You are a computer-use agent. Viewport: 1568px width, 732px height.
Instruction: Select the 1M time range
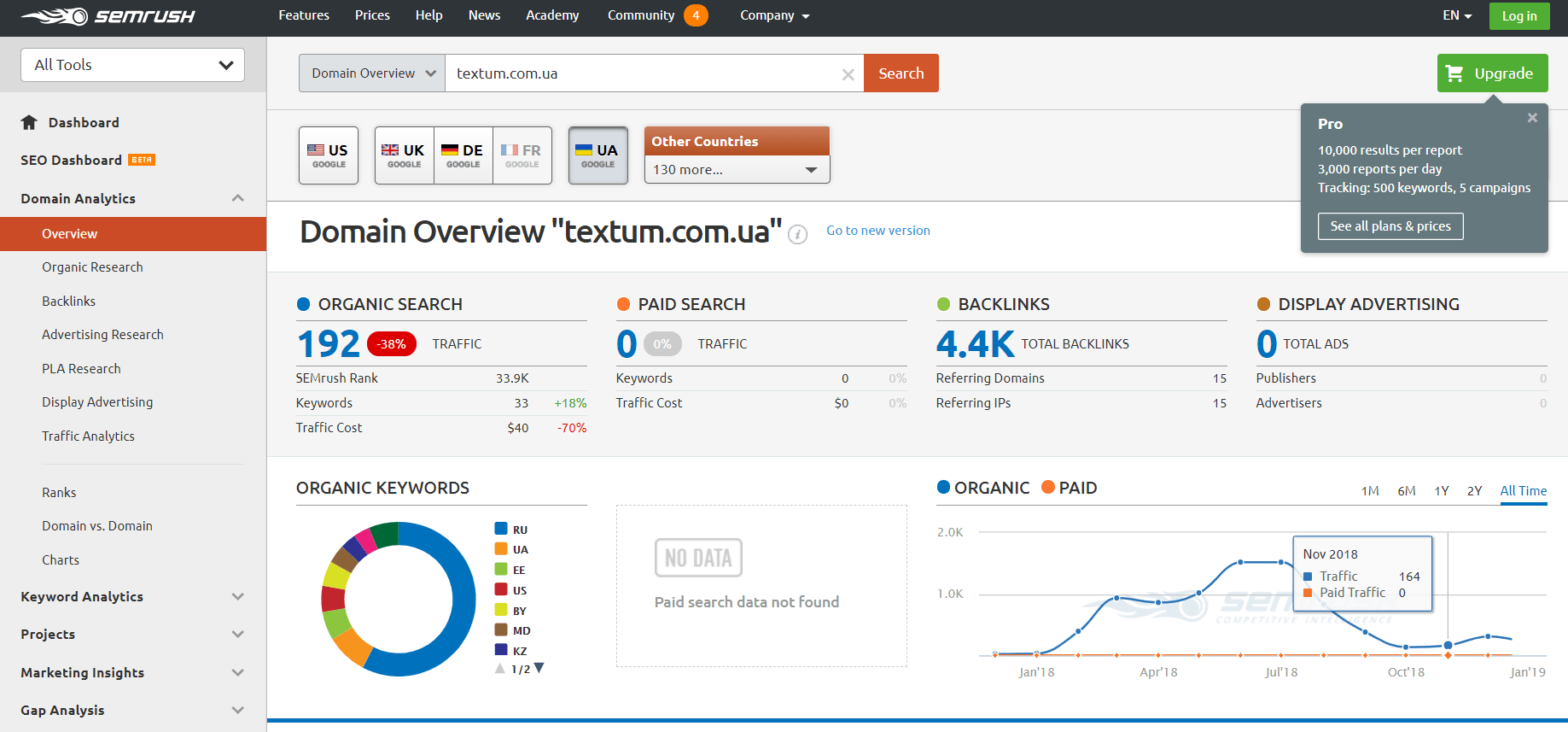click(x=1370, y=490)
